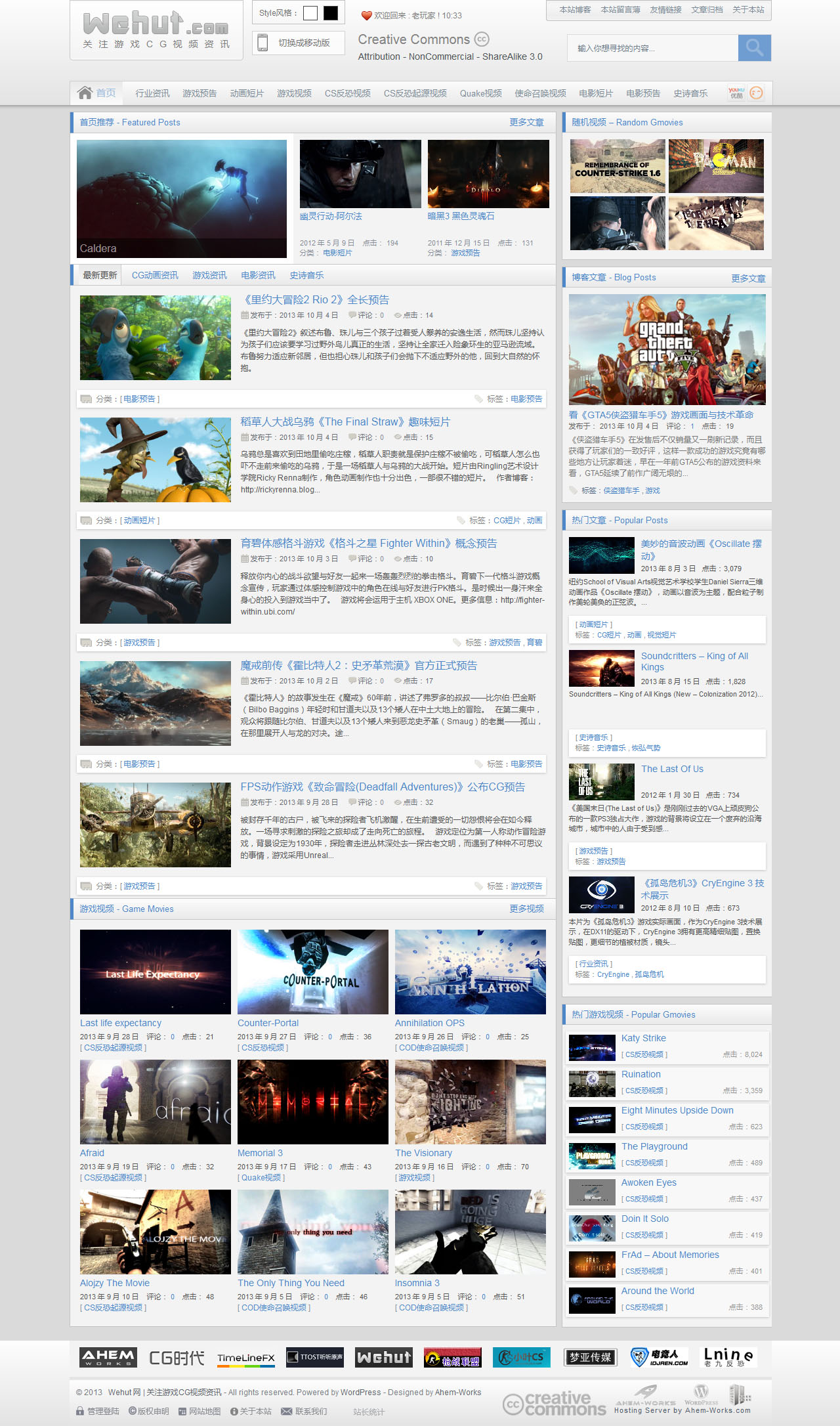Screen dimensions: 840x1426
Task: Open Eight Minutes Upside Down video
Action: (677, 1110)
